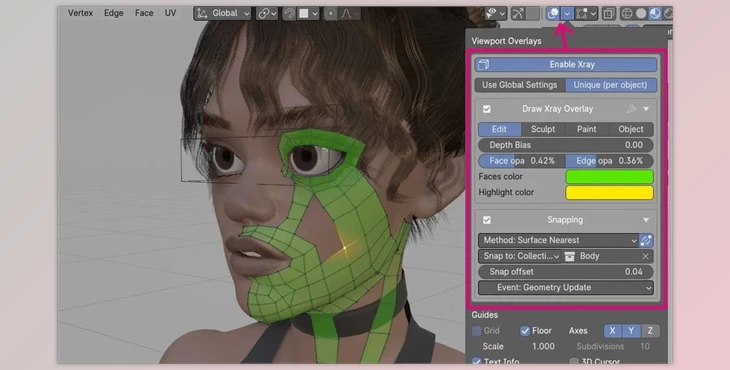Switch to the Paint tab
This screenshot has height=370, width=730.
[x=587, y=129]
